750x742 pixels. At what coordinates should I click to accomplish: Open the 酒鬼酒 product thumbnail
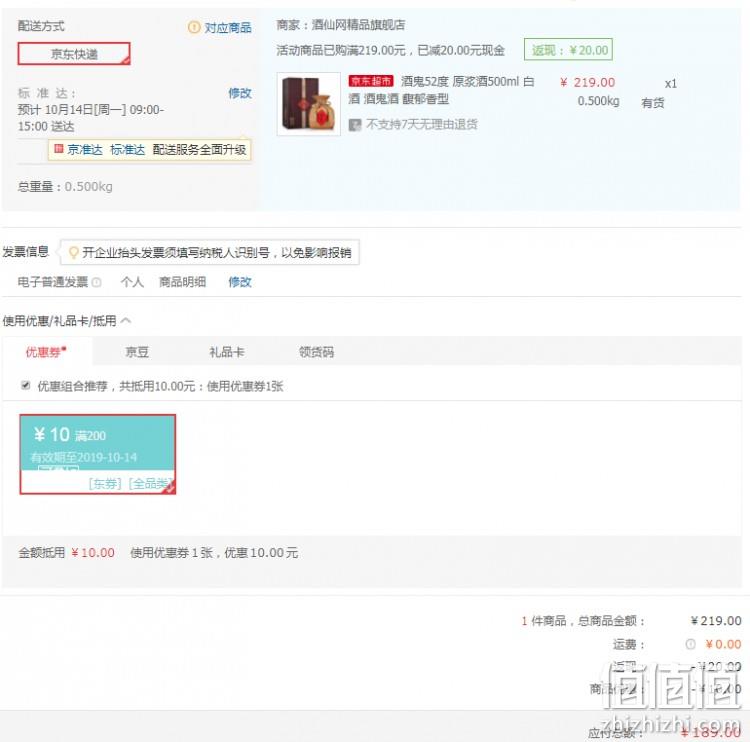point(309,104)
